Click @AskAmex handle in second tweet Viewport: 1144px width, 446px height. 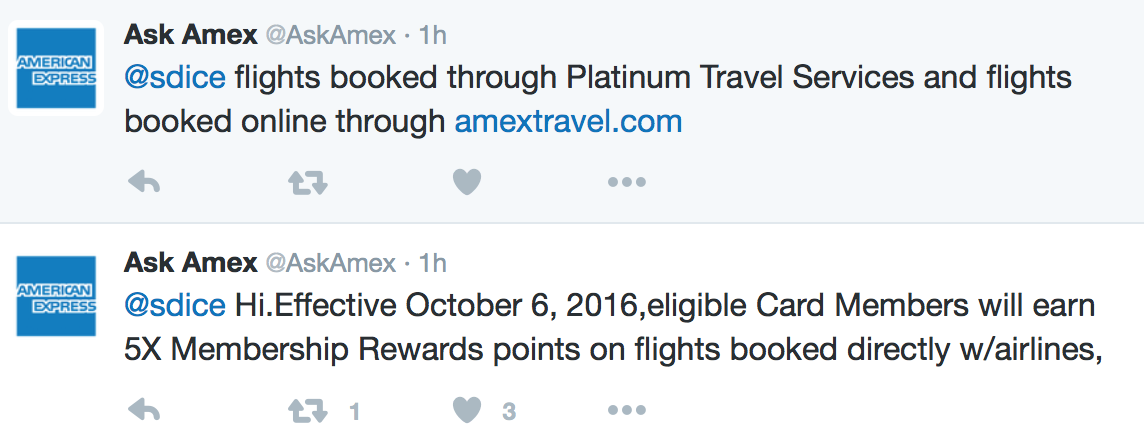[x=331, y=264]
